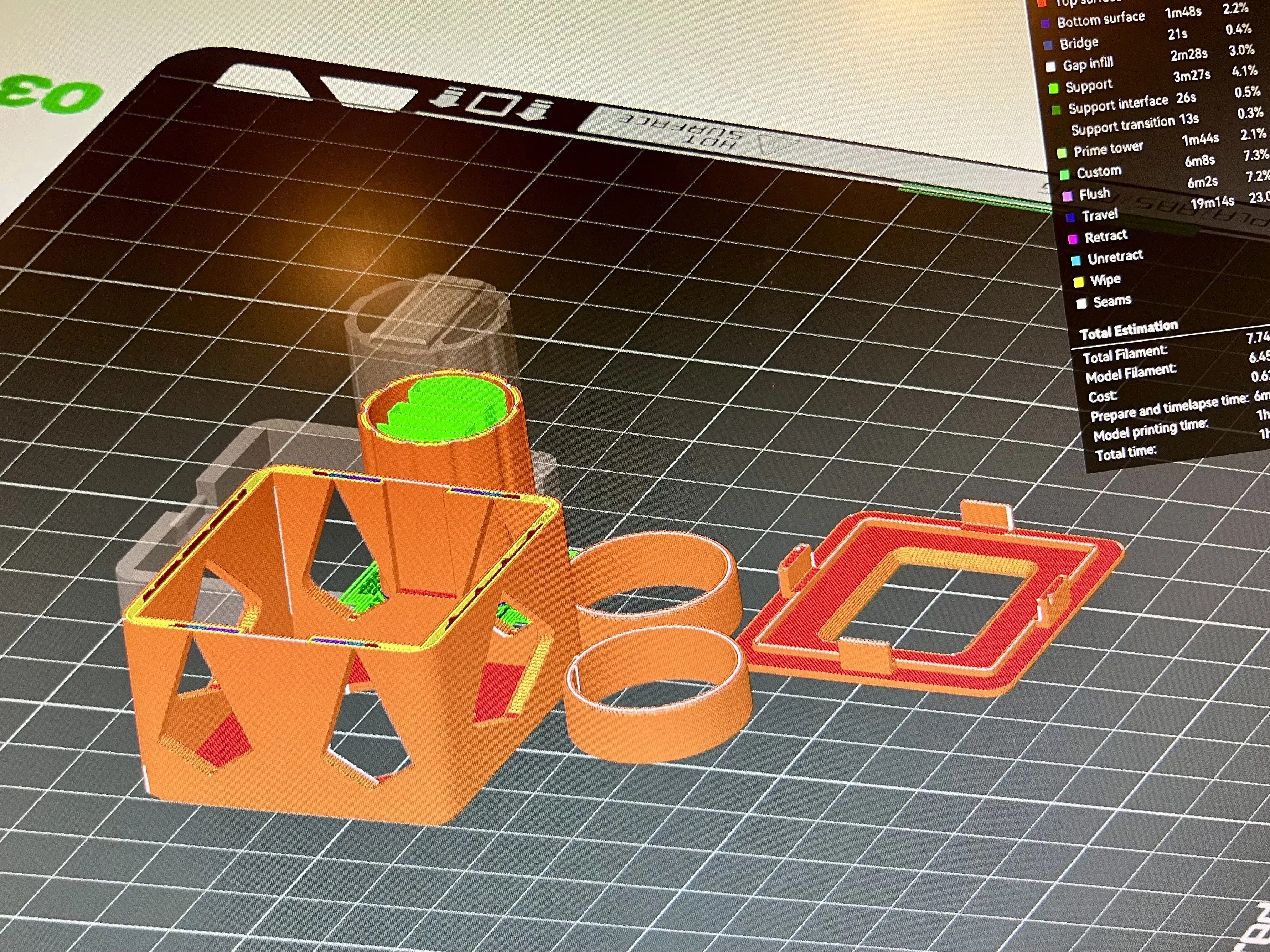Click the Bottom surface color swatch
The height and width of the screenshot is (952, 1270).
[1046, 24]
